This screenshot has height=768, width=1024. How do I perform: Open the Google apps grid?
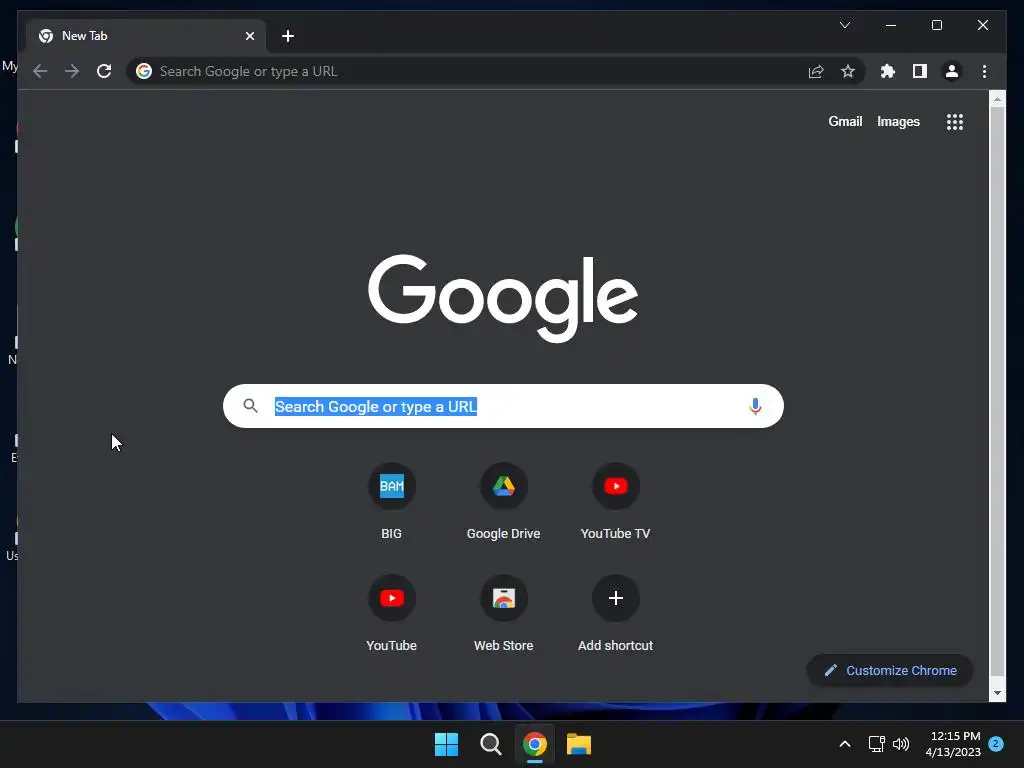coord(955,121)
